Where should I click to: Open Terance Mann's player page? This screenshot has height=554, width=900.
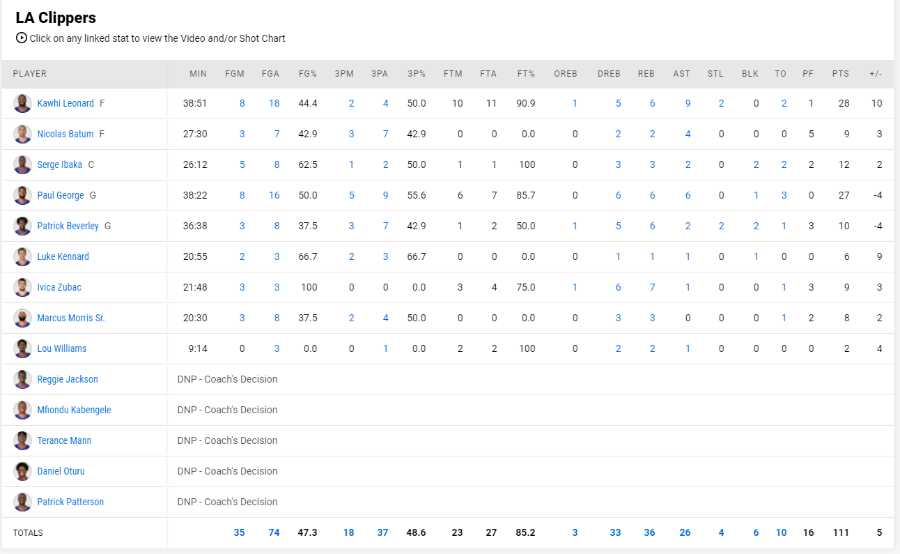click(x=64, y=440)
